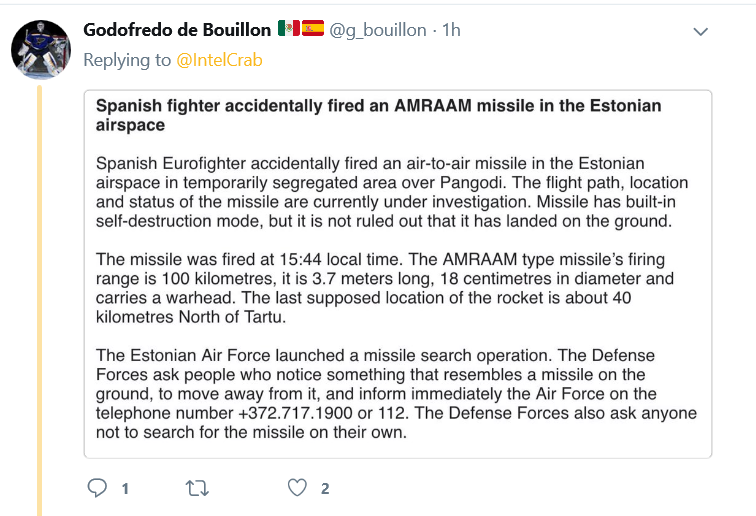
Task: Open the @g_bouillon handle link
Action: coord(378,30)
